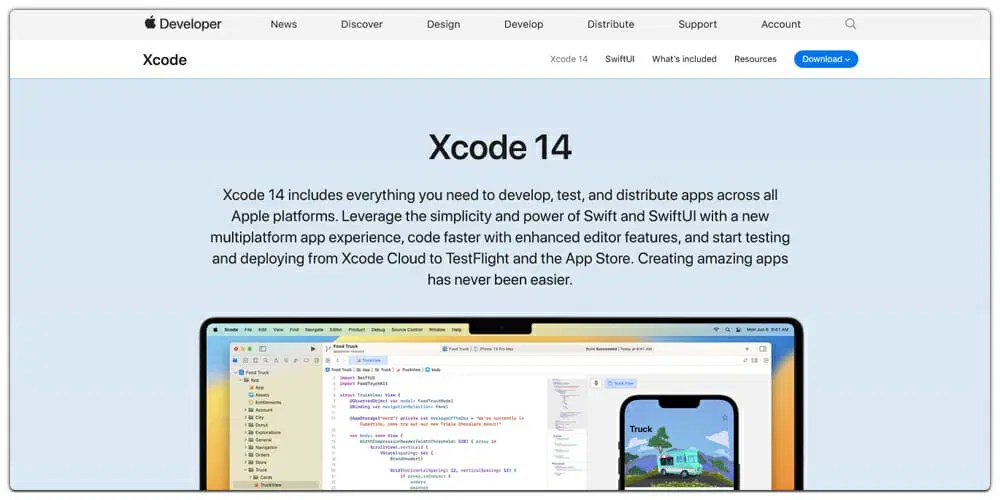Viewport: 1000px width, 500px height.
Task: Expand the General folder
Action: coord(246,440)
